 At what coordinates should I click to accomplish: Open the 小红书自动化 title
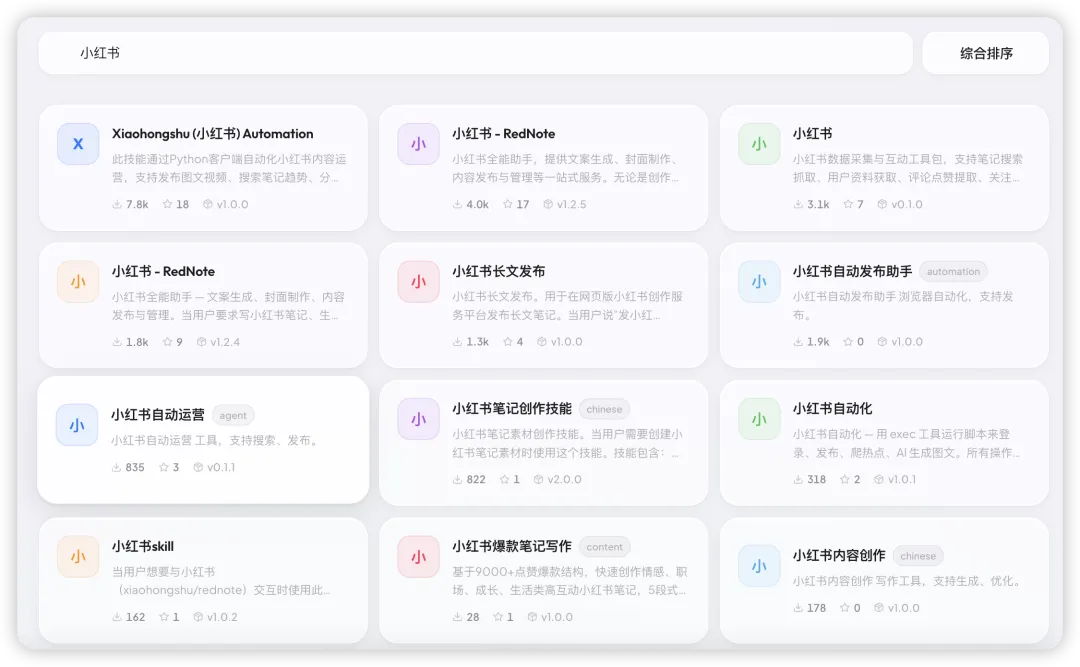(832, 409)
